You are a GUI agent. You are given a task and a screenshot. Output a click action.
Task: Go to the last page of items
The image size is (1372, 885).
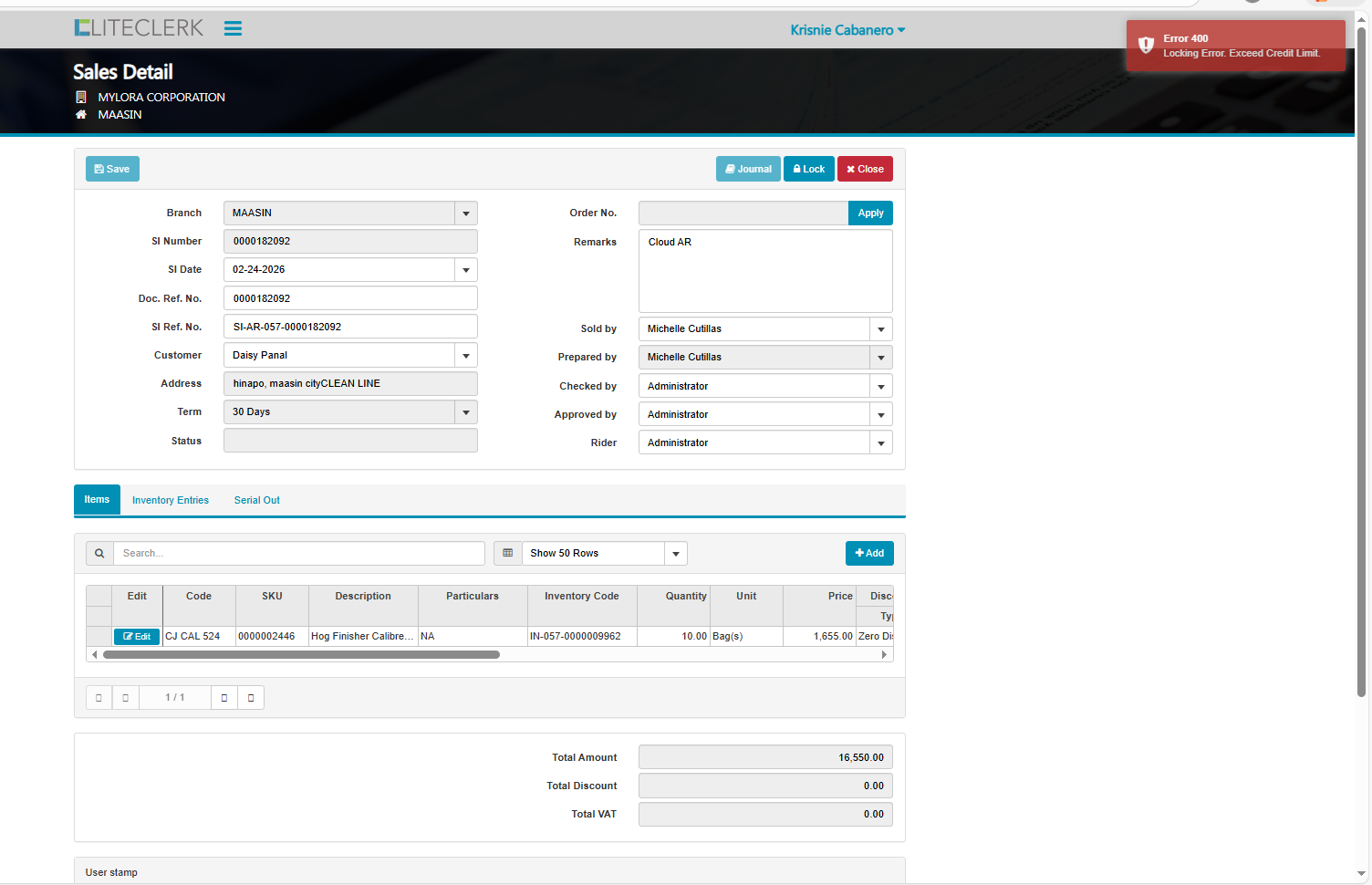[x=251, y=698]
